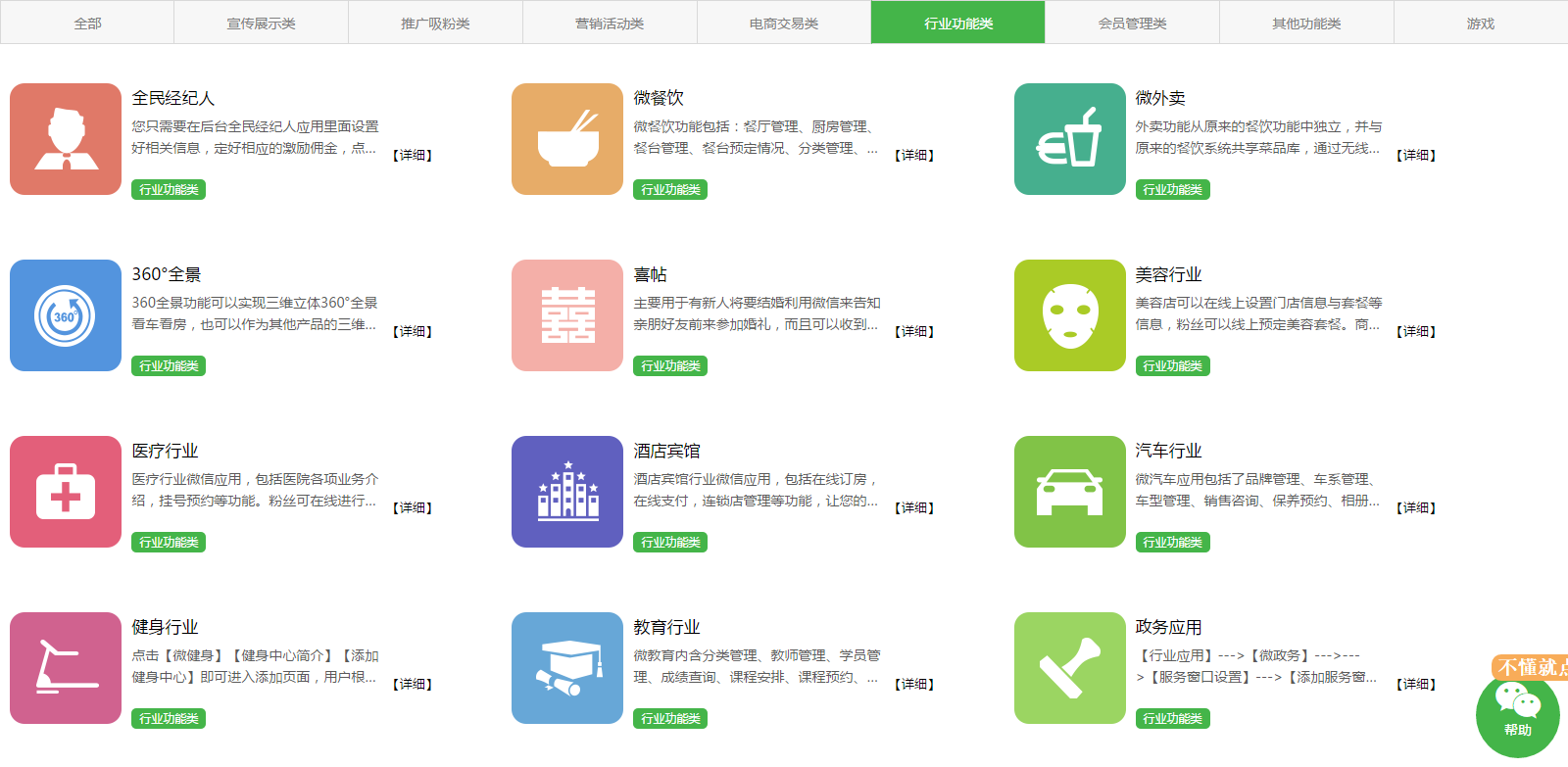Select the 汽车行业 car icon
This screenshot has width=1568, height=767.
1070,492
